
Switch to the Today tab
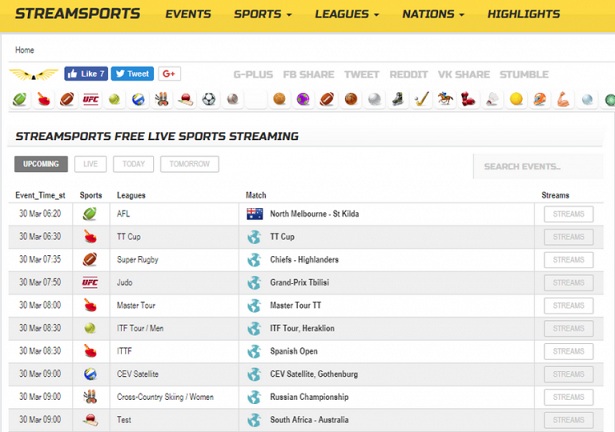point(133,164)
